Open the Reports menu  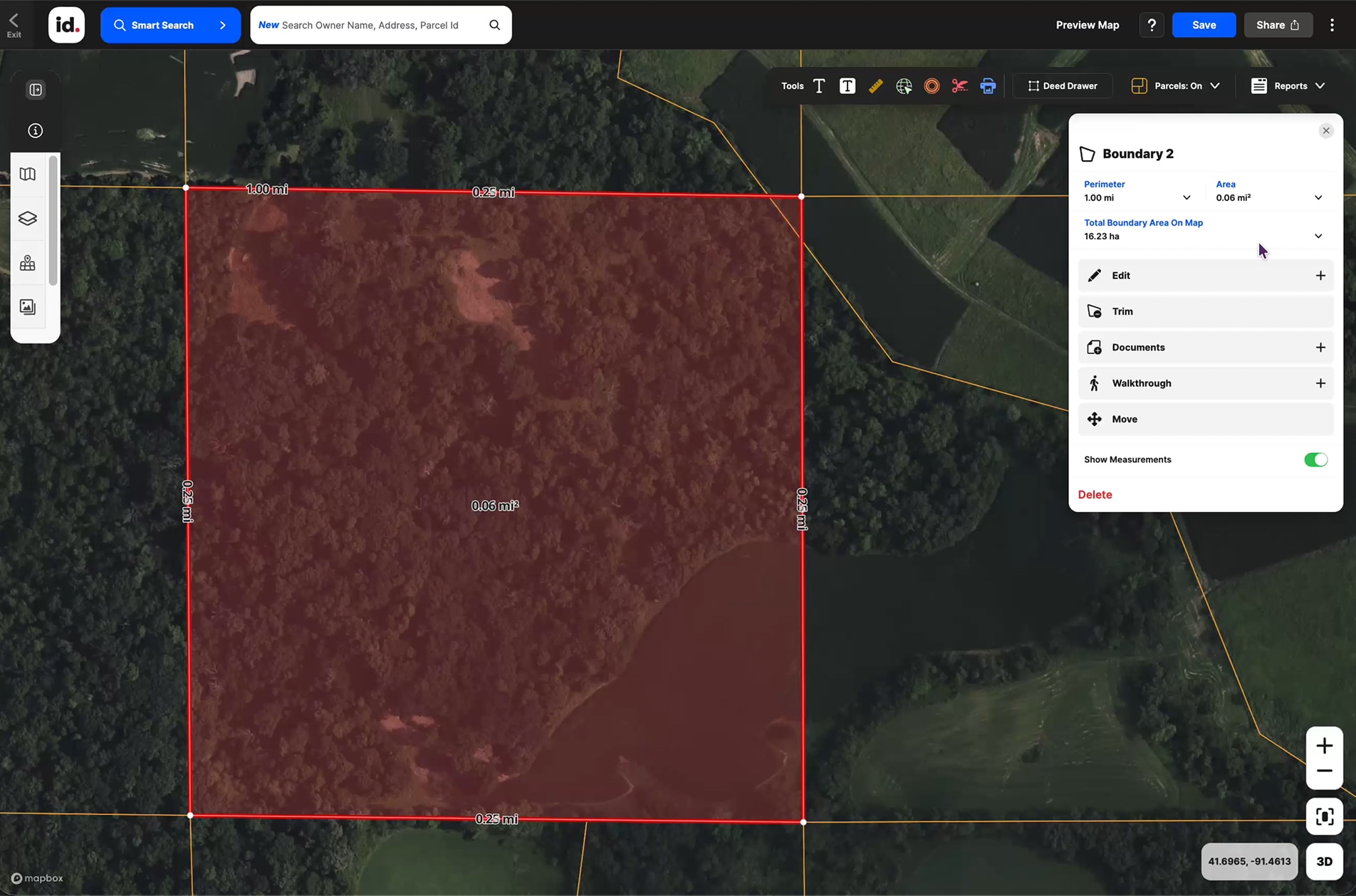pyautogui.click(x=1288, y=85)
